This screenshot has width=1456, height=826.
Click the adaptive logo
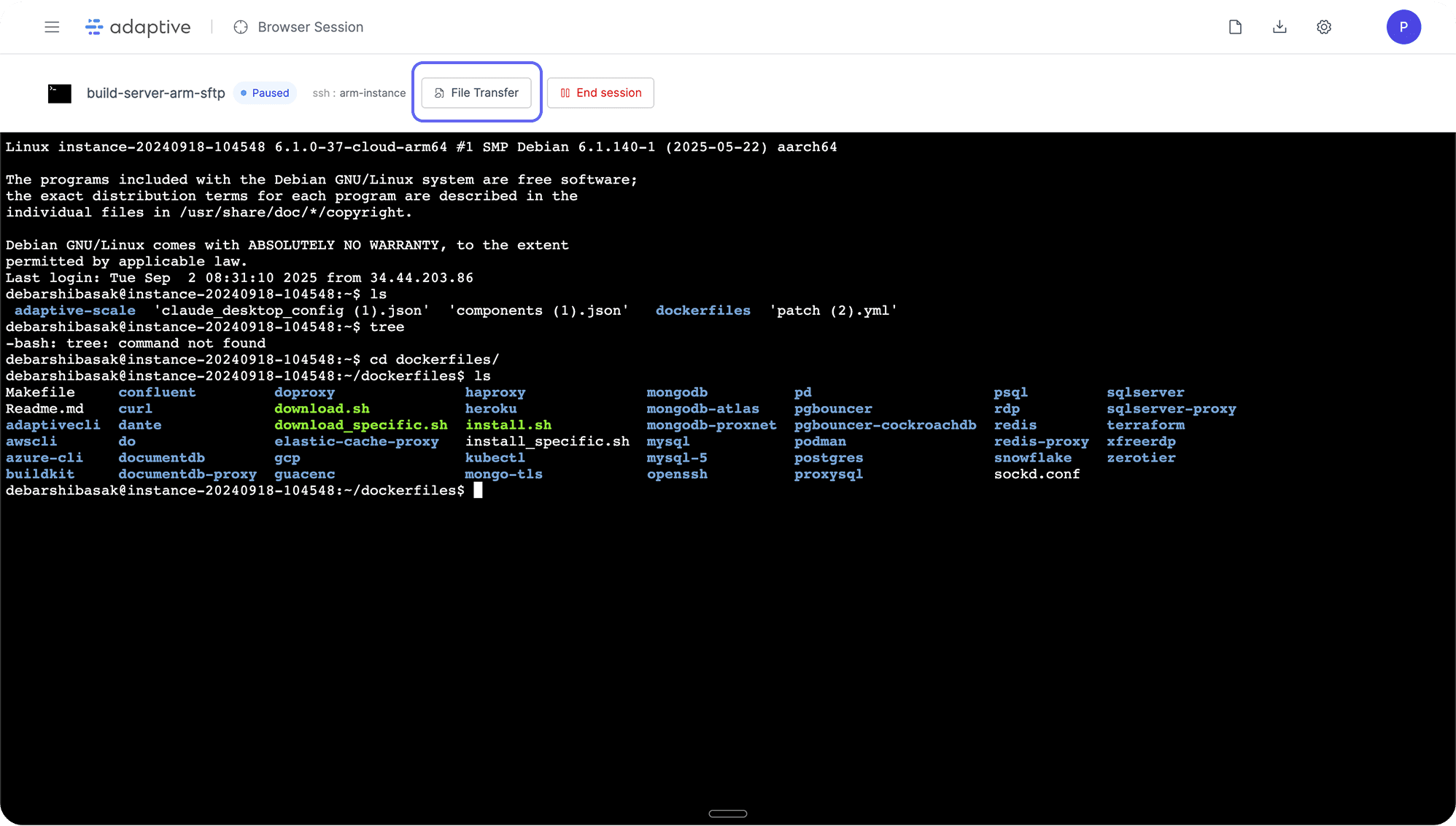pyautogui.click(x=138, y=27)
